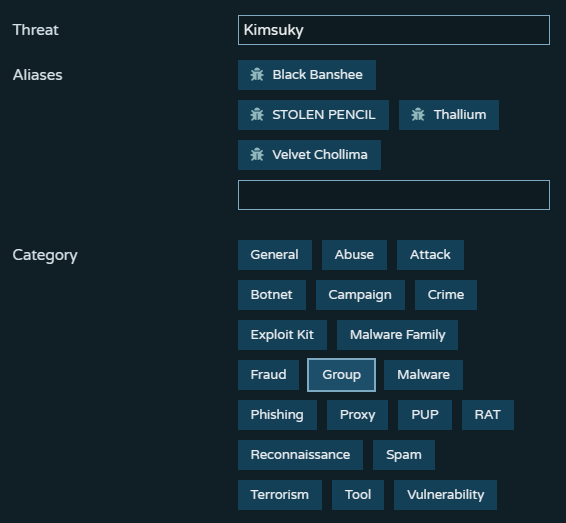Select Reconnaissance as the category
The width and height of the screenshot is (566, 523).
(300, 455)
